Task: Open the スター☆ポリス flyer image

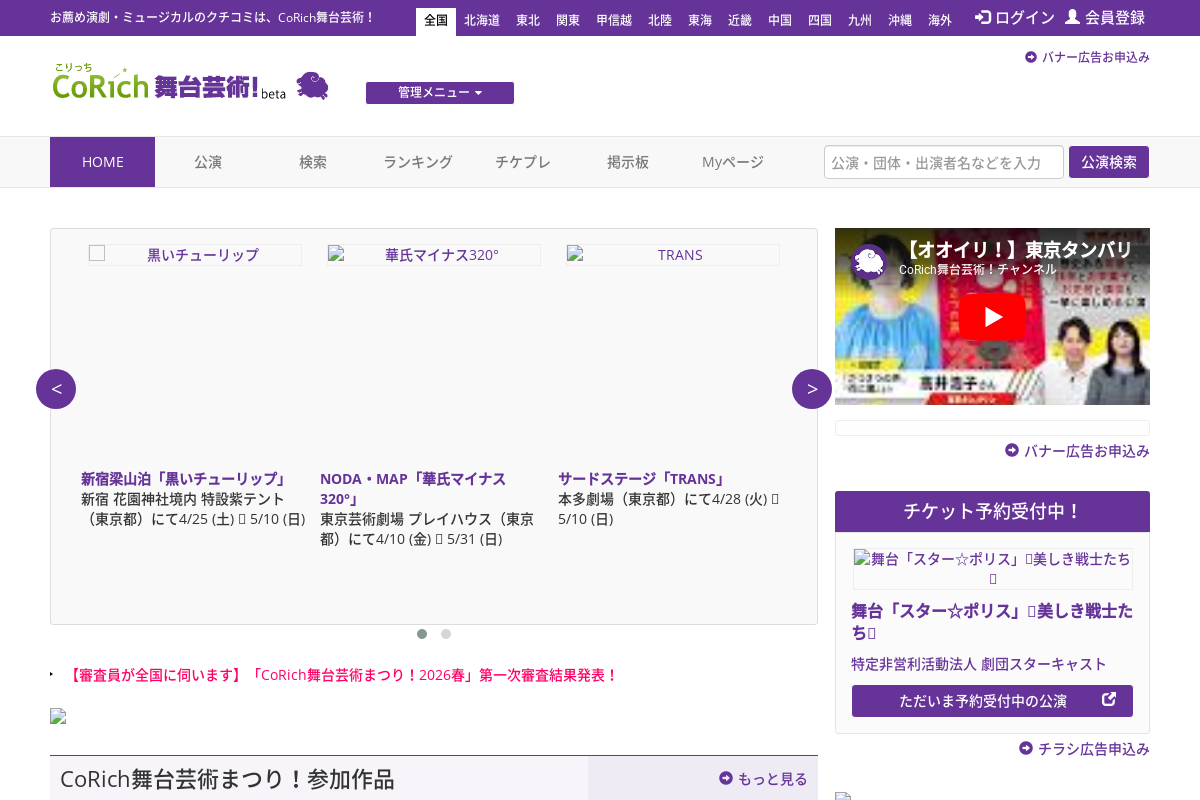Action: [x=993, y=569]
